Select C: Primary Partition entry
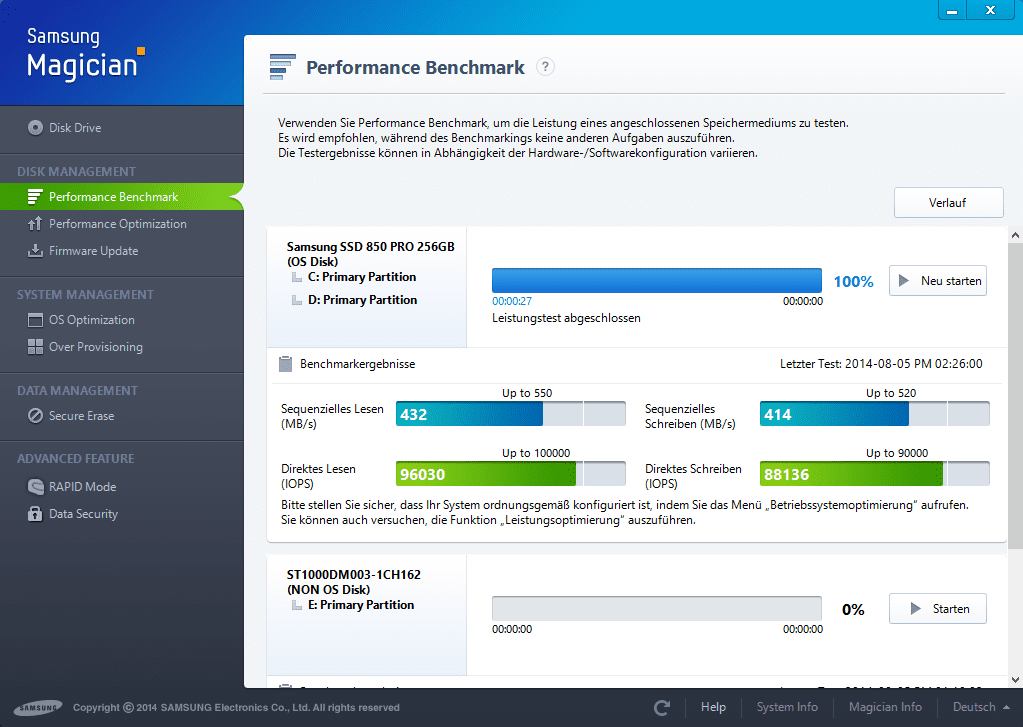The image size is (1023, 727). pos(361,277)
